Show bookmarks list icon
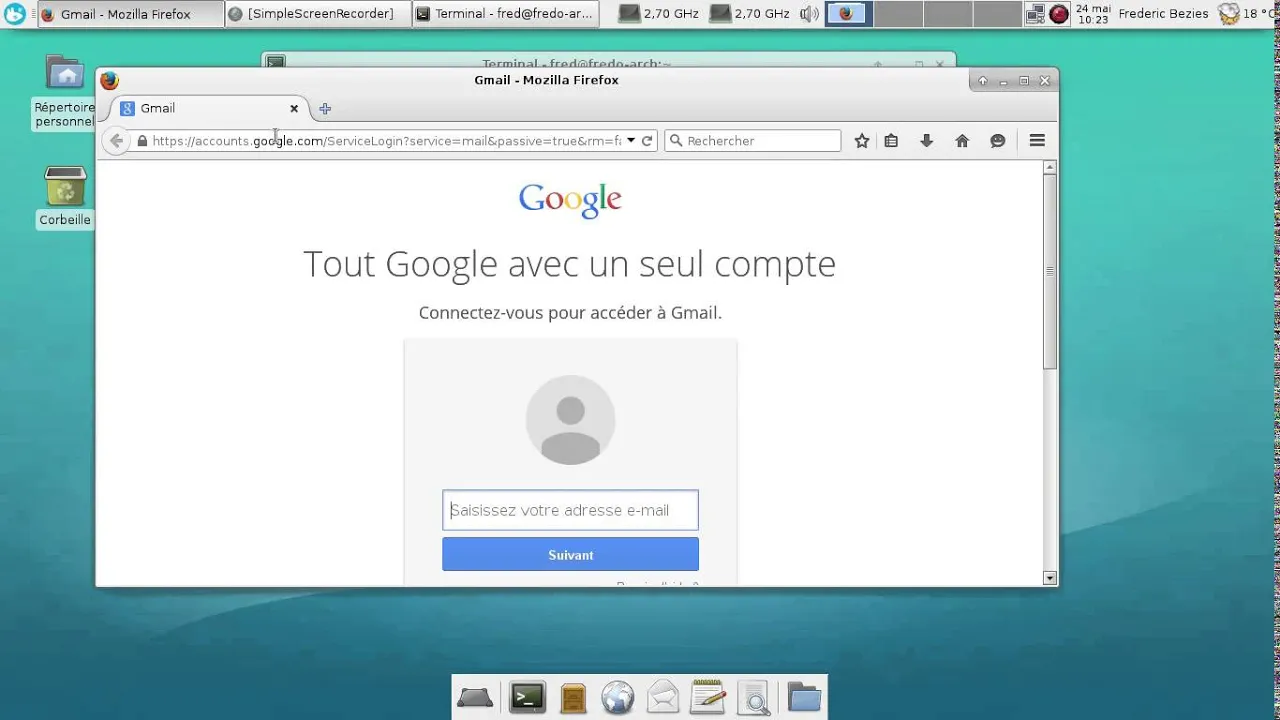 point(891,141)
